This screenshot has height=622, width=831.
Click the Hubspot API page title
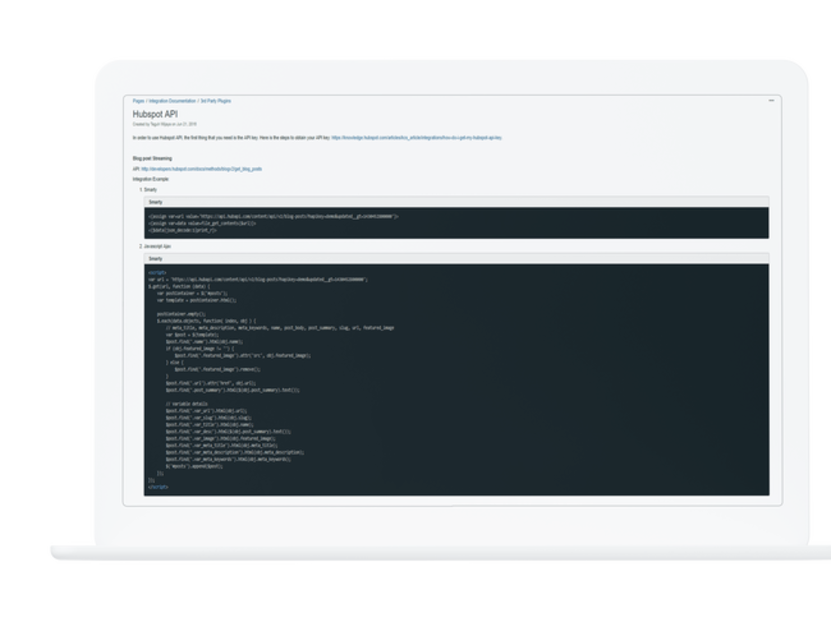(155, 114)
